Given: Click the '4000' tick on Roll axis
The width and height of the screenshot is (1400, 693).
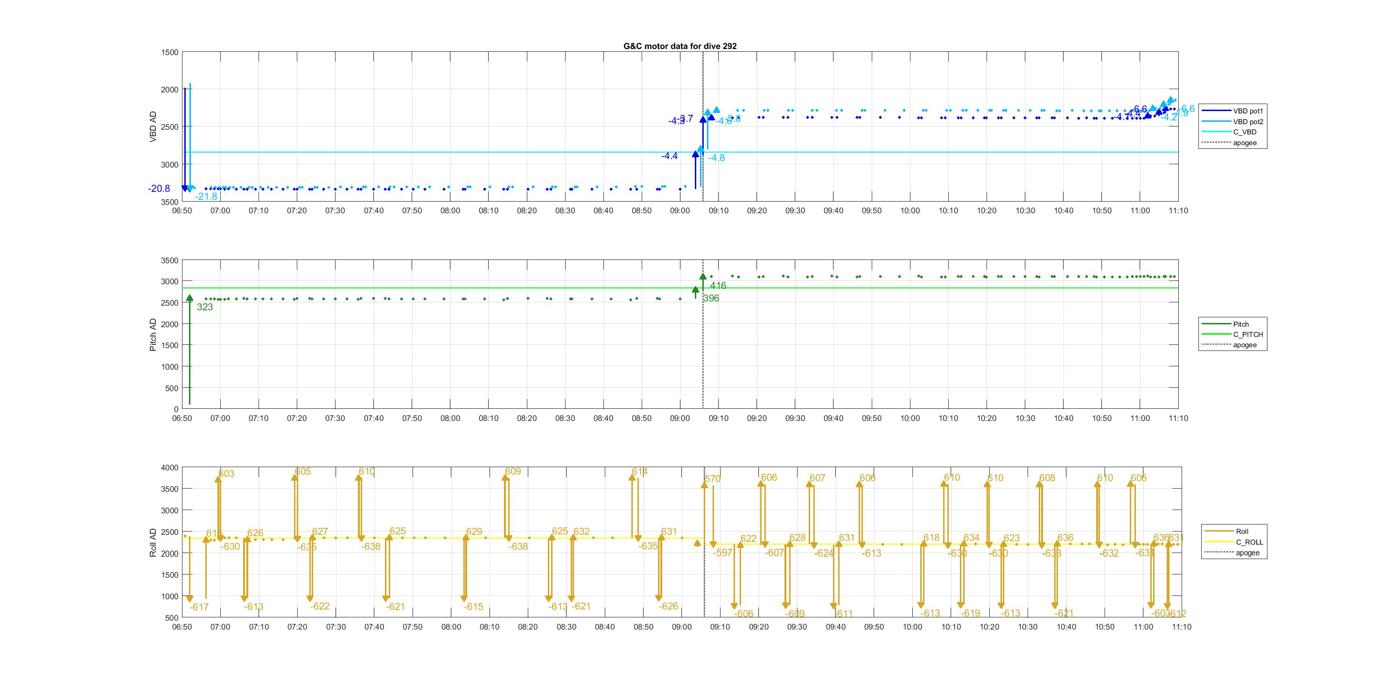Looking at the screenshot, I should [168, 467].
